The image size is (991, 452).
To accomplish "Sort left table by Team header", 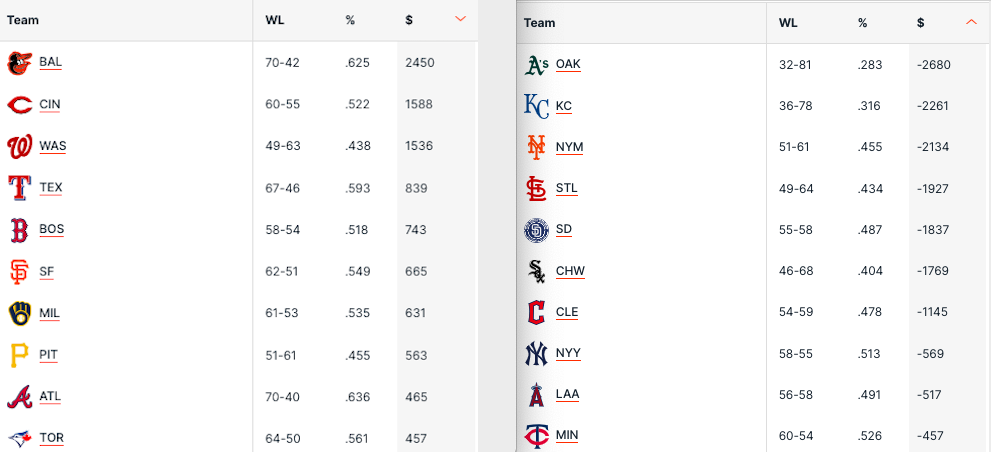I will [x=22, y=20].
